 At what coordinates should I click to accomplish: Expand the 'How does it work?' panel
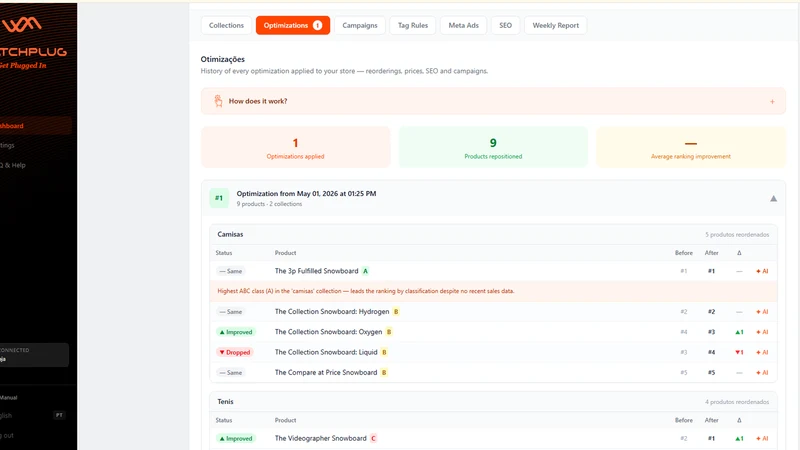coord(493,101)
